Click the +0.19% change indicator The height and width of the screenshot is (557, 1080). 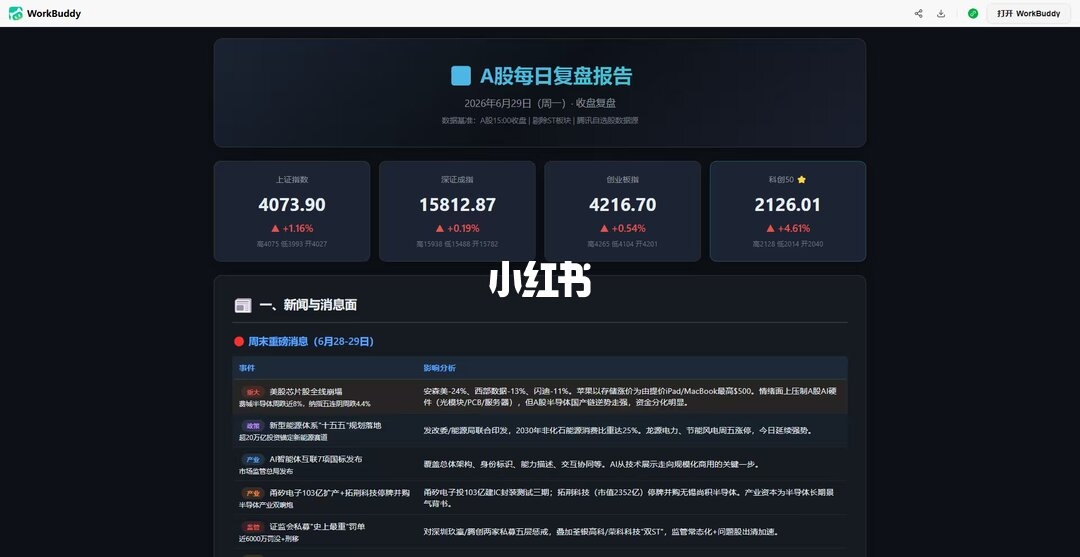pos(457,228)
